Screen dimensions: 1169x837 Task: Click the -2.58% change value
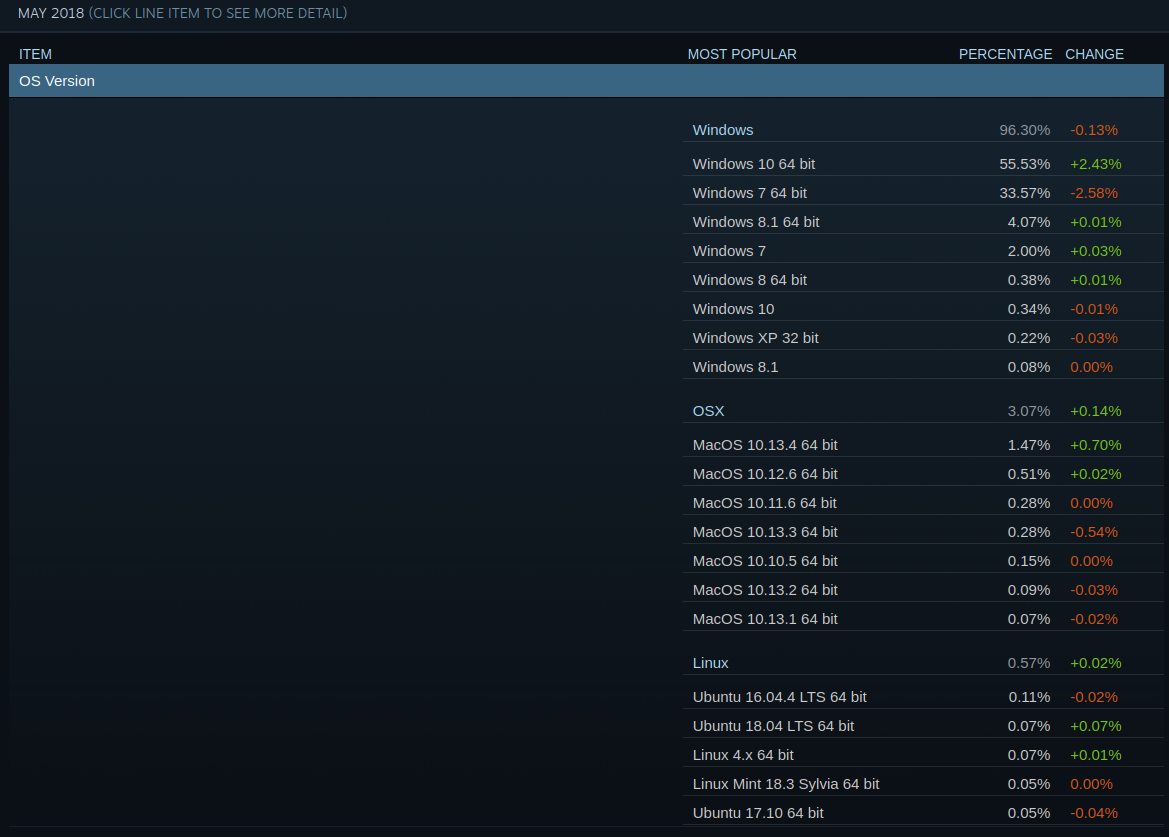(1094, 193)
